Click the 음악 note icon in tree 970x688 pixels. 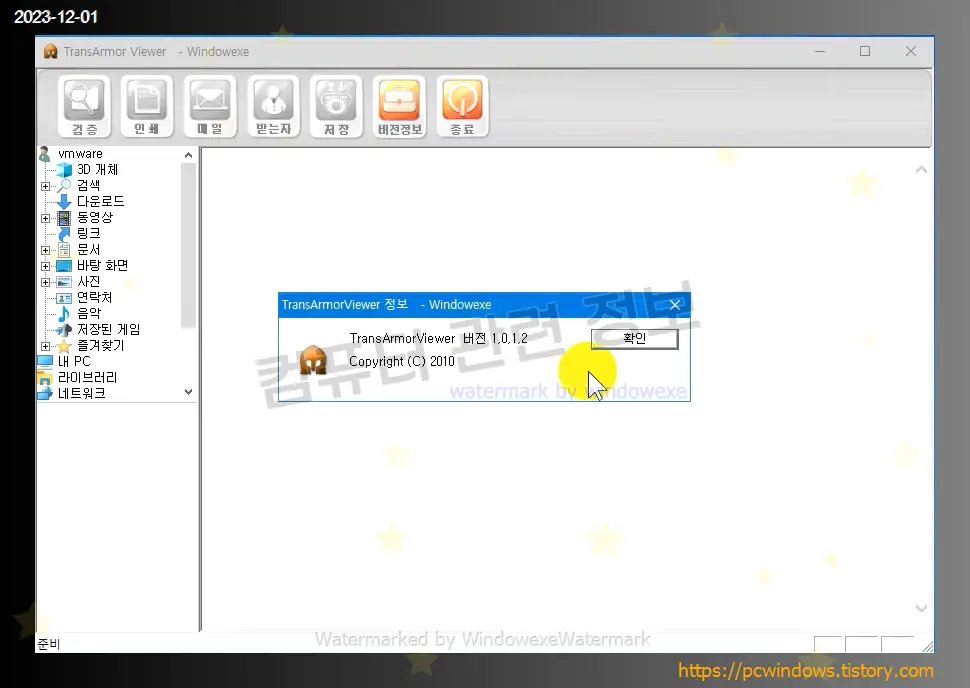64,314
